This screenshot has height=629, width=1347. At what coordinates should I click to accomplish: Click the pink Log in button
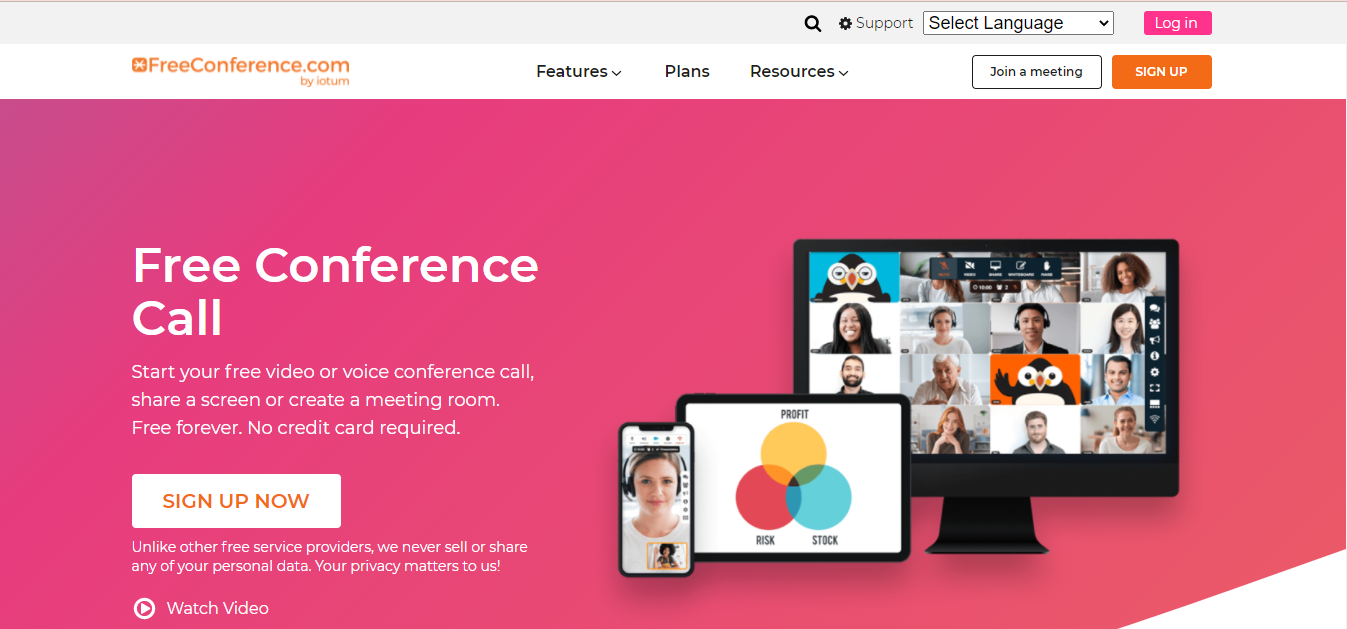(1177, 23)
